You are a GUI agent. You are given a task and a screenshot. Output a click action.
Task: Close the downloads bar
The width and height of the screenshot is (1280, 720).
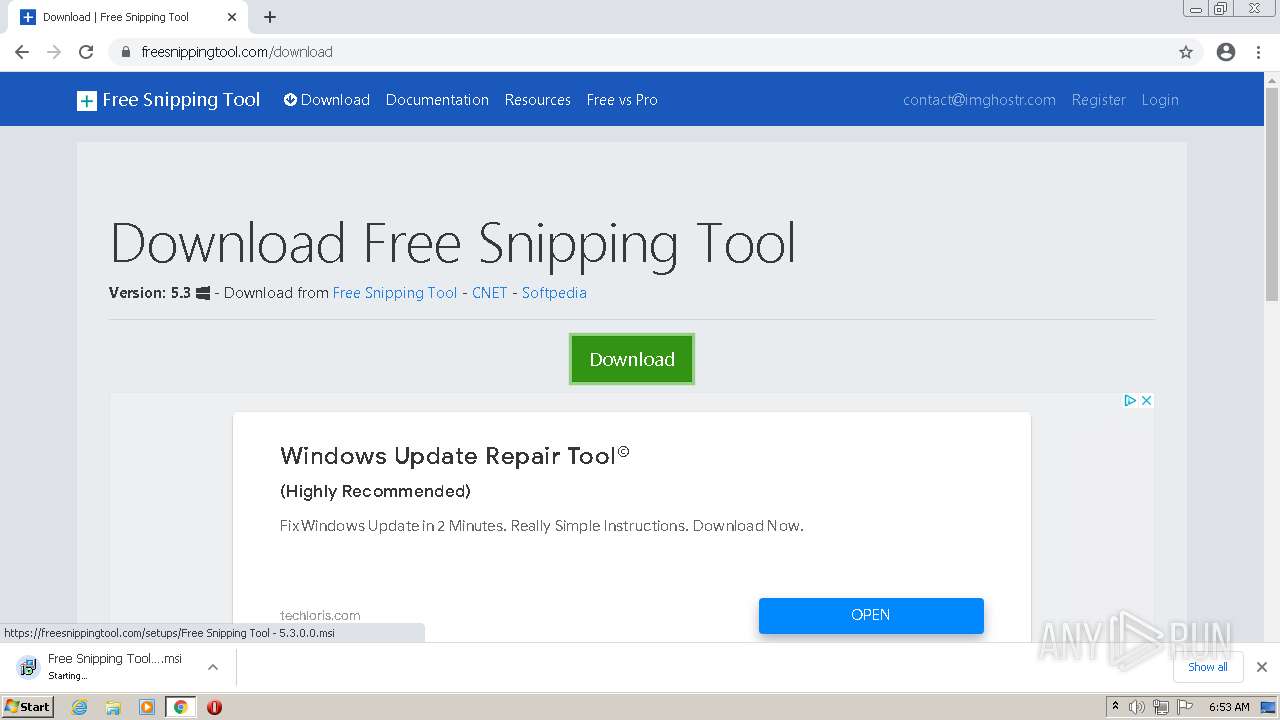(x=1262, y=667)
